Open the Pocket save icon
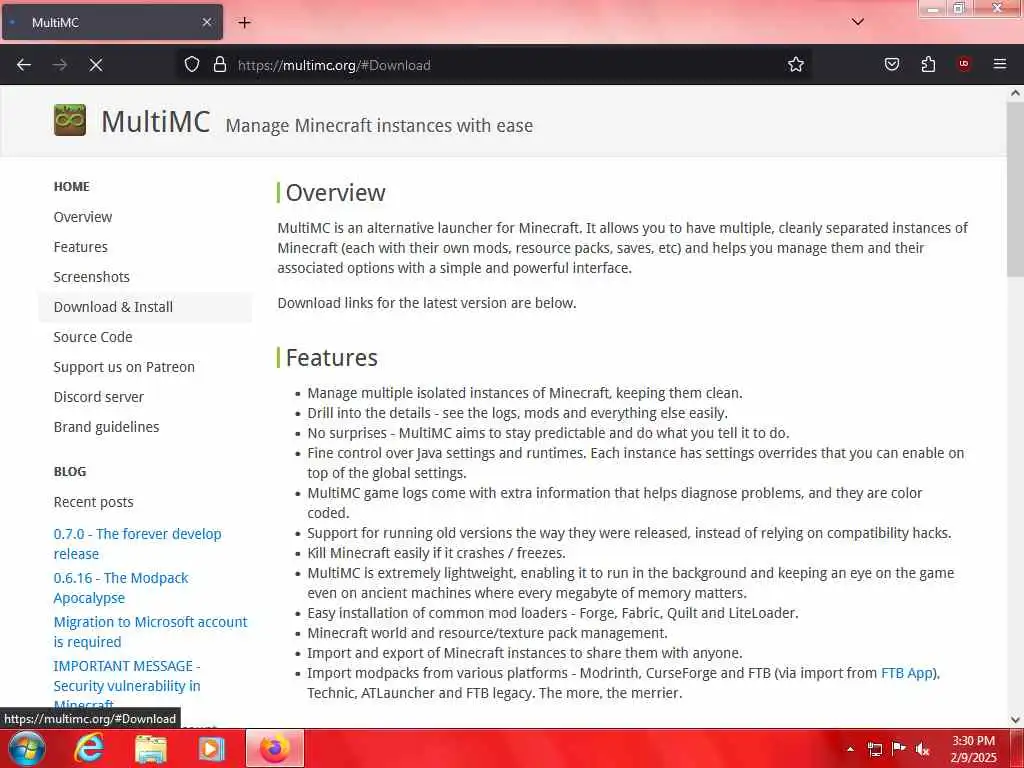The image size is (1024, 768). (892, 64)
